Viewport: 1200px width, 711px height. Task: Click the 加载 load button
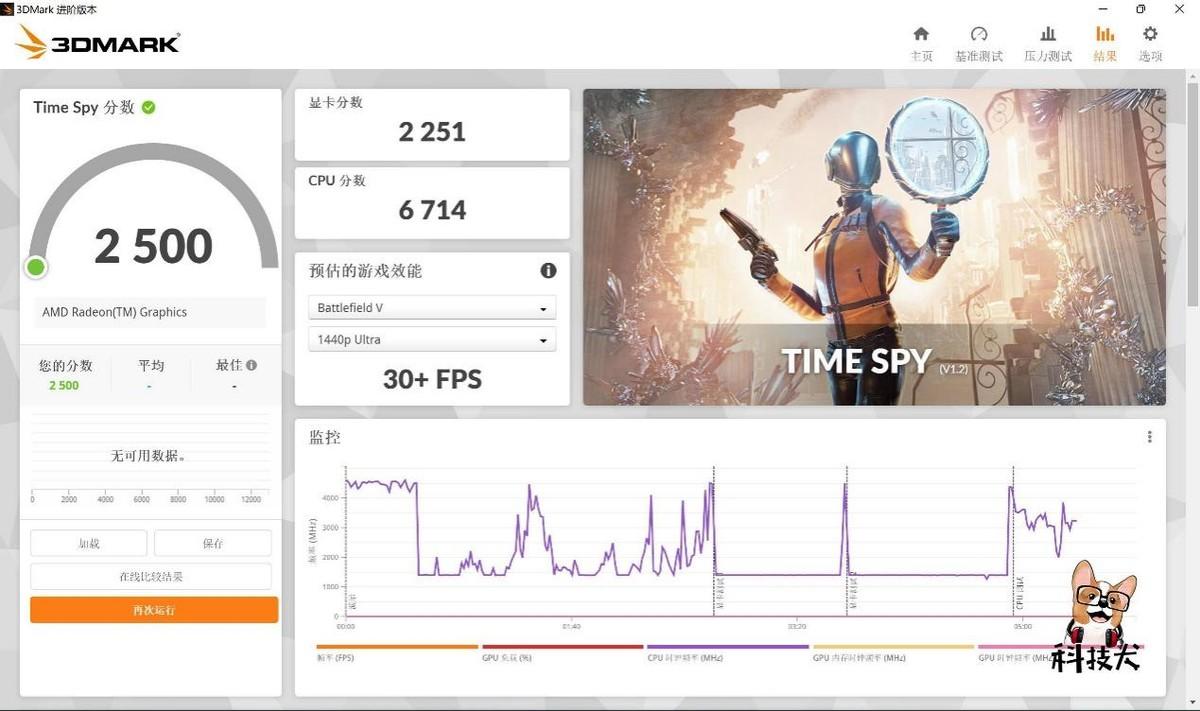click(x=89, y=544)
